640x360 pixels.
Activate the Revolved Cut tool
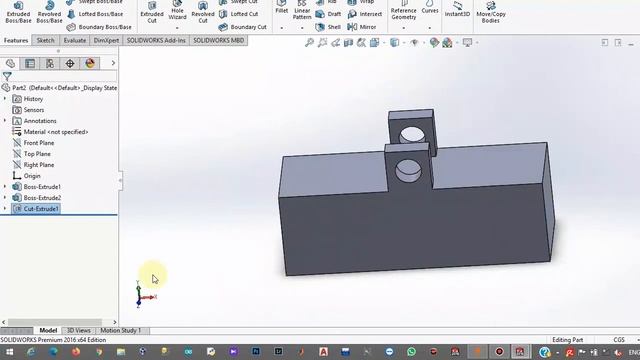[203, 12]
